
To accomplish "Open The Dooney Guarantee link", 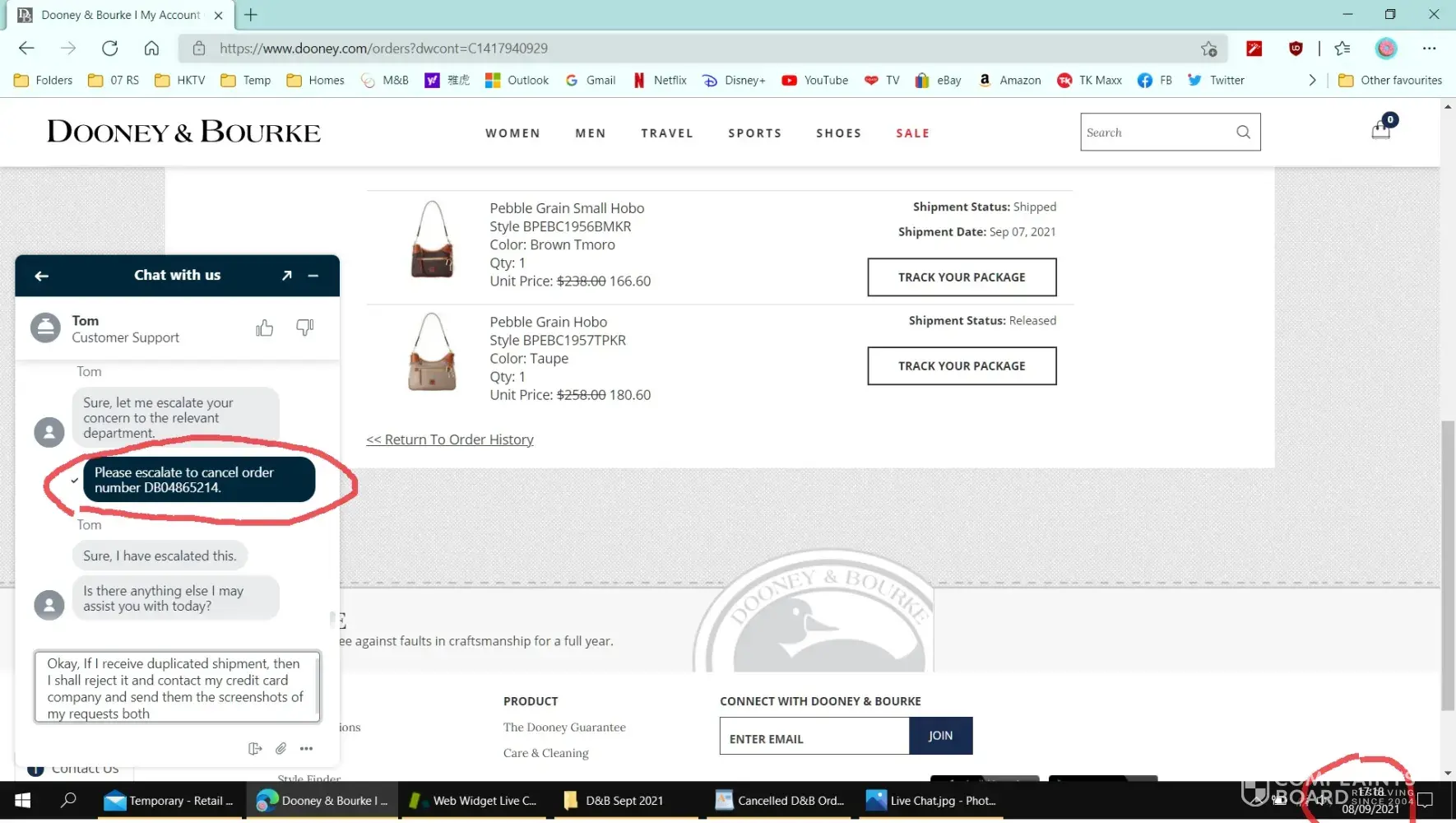I will tap(564, 728).
